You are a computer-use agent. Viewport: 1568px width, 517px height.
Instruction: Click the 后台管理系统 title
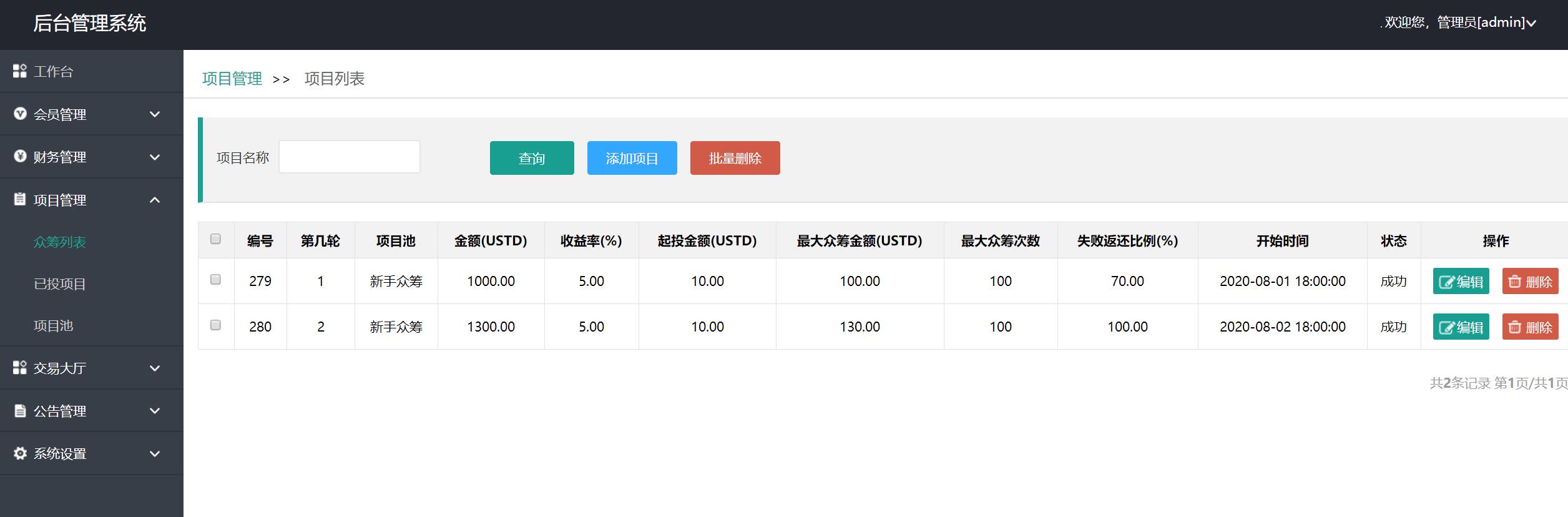90,24
